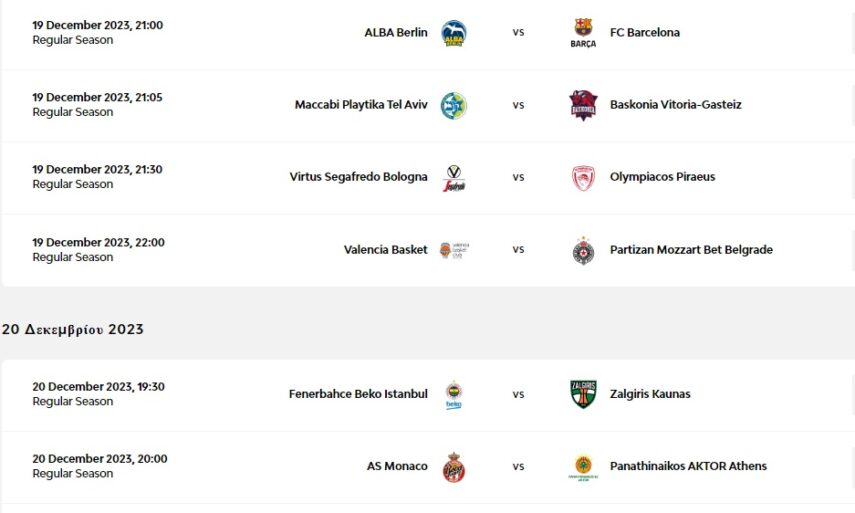
Task: Click the Valencia Basket team name
Action: point(385,250)
